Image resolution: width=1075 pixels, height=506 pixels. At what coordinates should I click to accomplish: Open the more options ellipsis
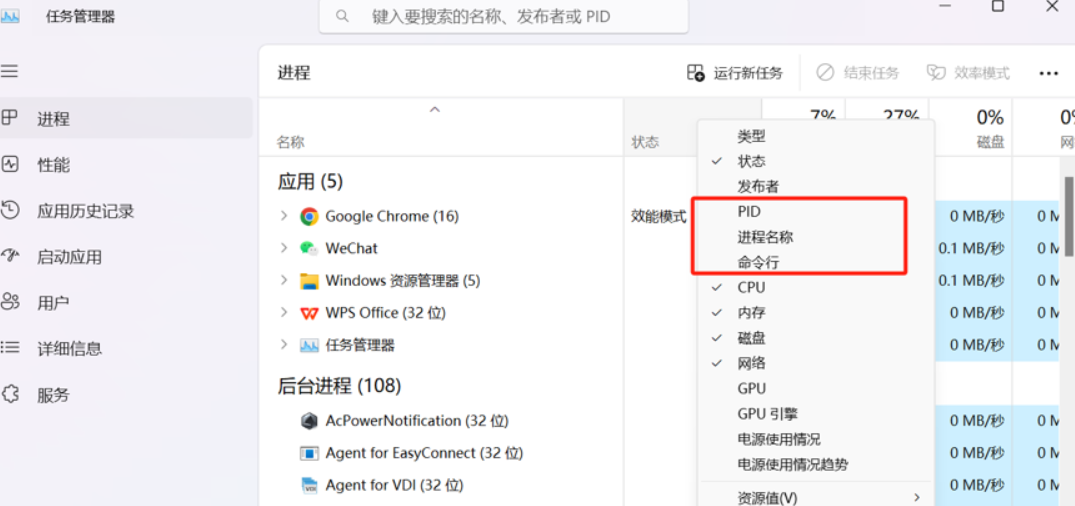(1049, 73)
